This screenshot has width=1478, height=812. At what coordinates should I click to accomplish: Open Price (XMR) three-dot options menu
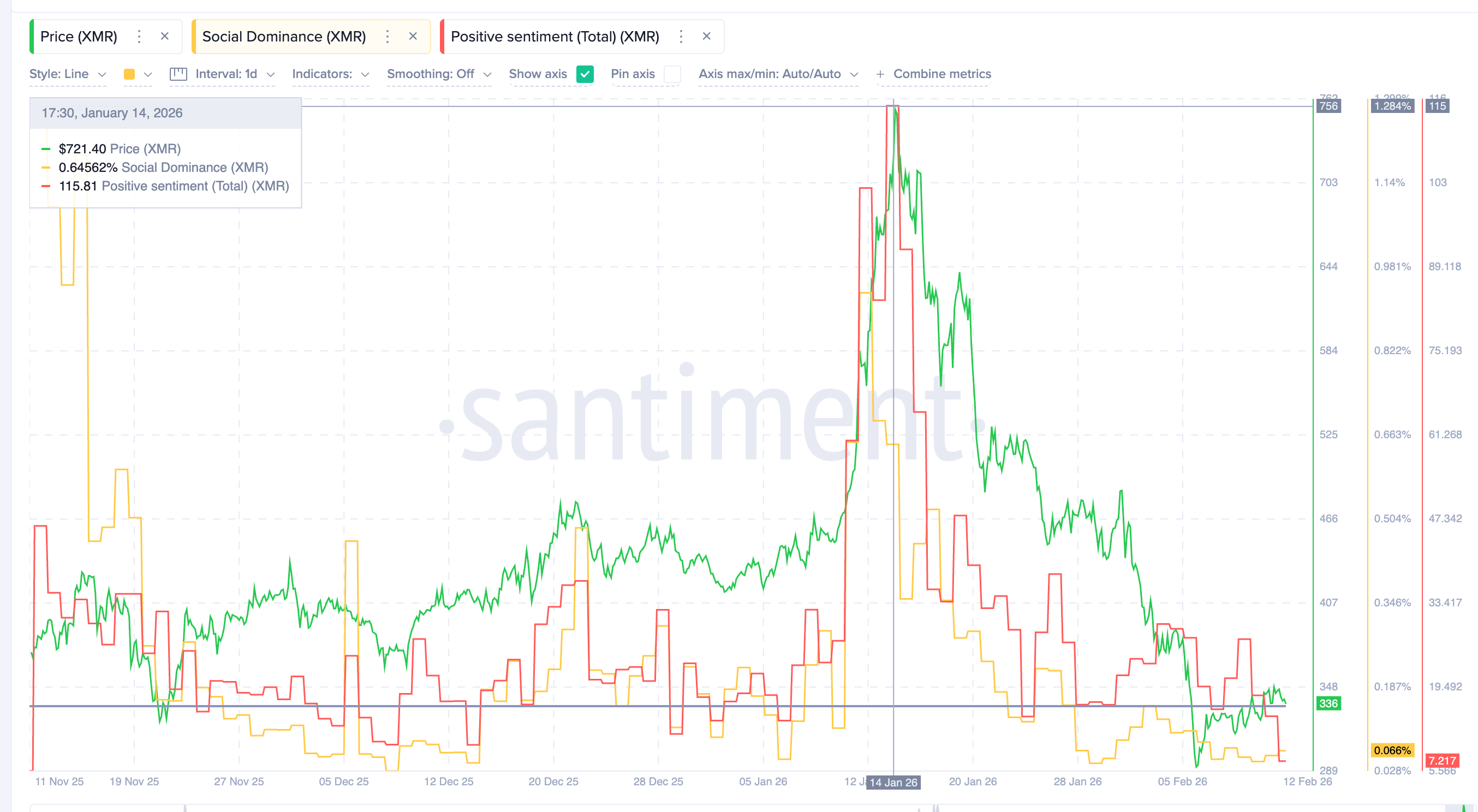pos(139,37)
